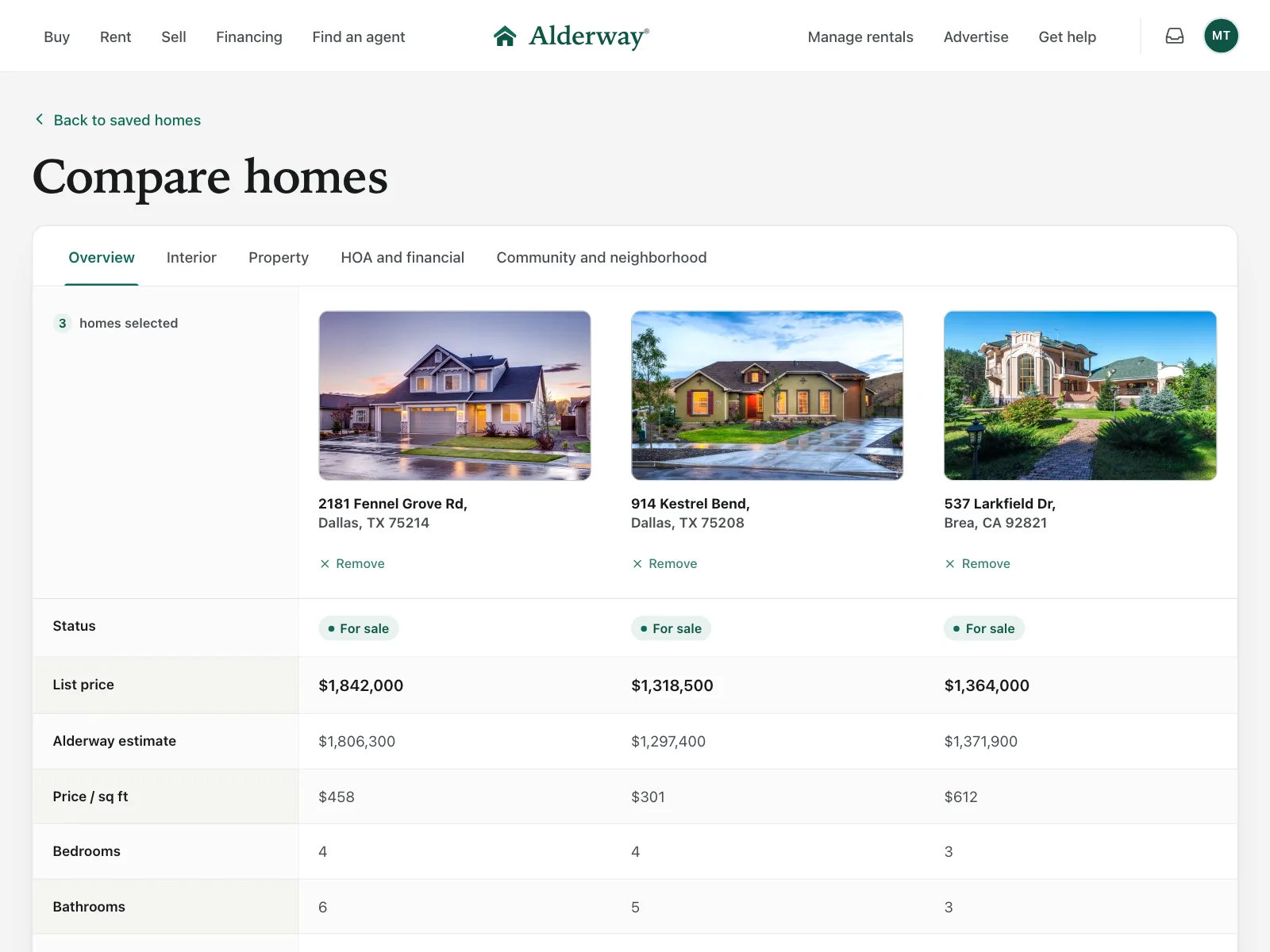Open Manage rentals
Screen dimensions: 1270x952
click(860, 36)
